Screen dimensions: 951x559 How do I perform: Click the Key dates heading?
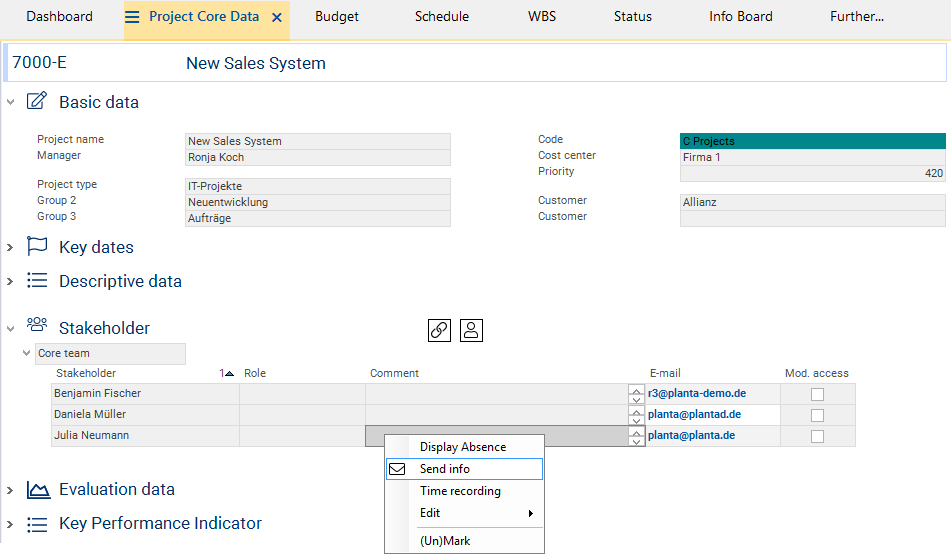[96, 247]
